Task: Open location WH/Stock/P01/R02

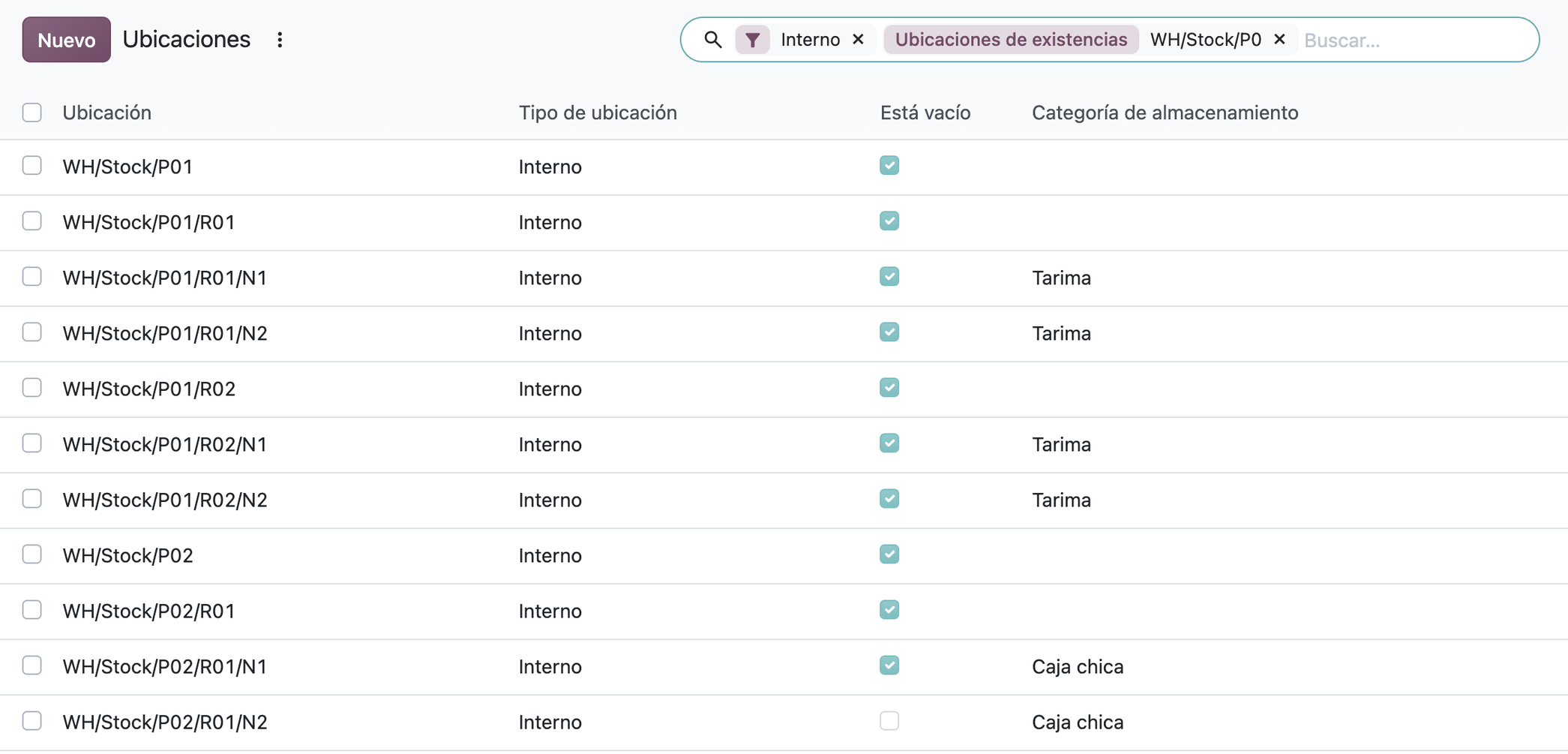Action: pos(149,389)
